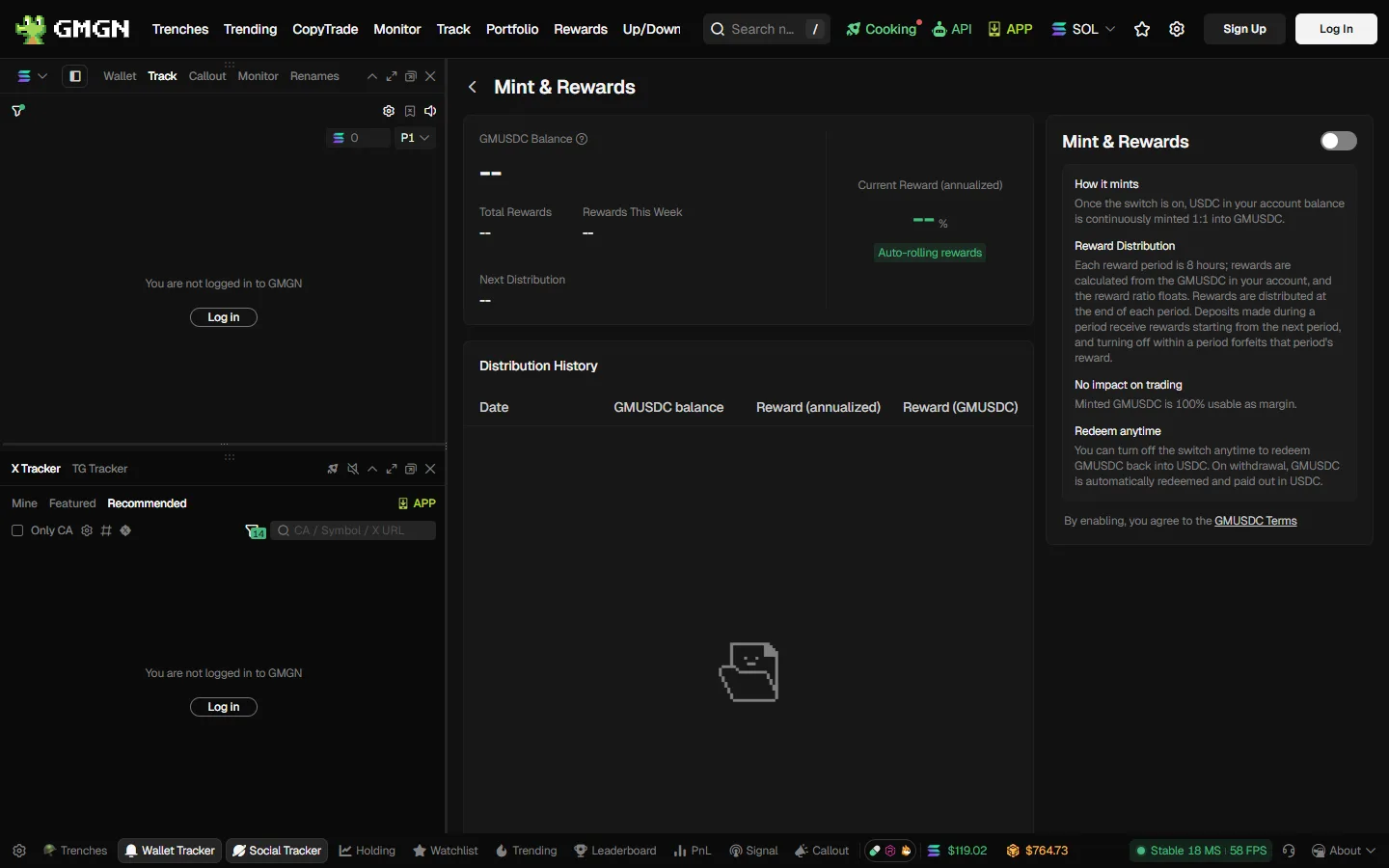Open GMUSDC Balance help icon
1389x868 pixels.
click(582, 139)
